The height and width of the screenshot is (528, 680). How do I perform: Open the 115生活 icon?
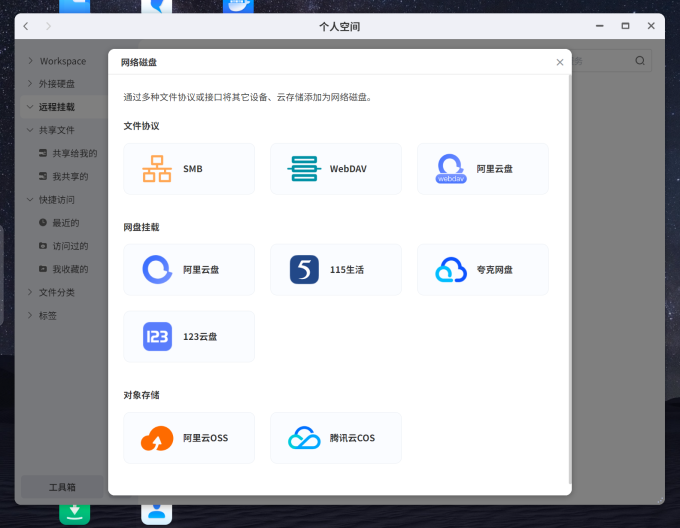[304, 270]
